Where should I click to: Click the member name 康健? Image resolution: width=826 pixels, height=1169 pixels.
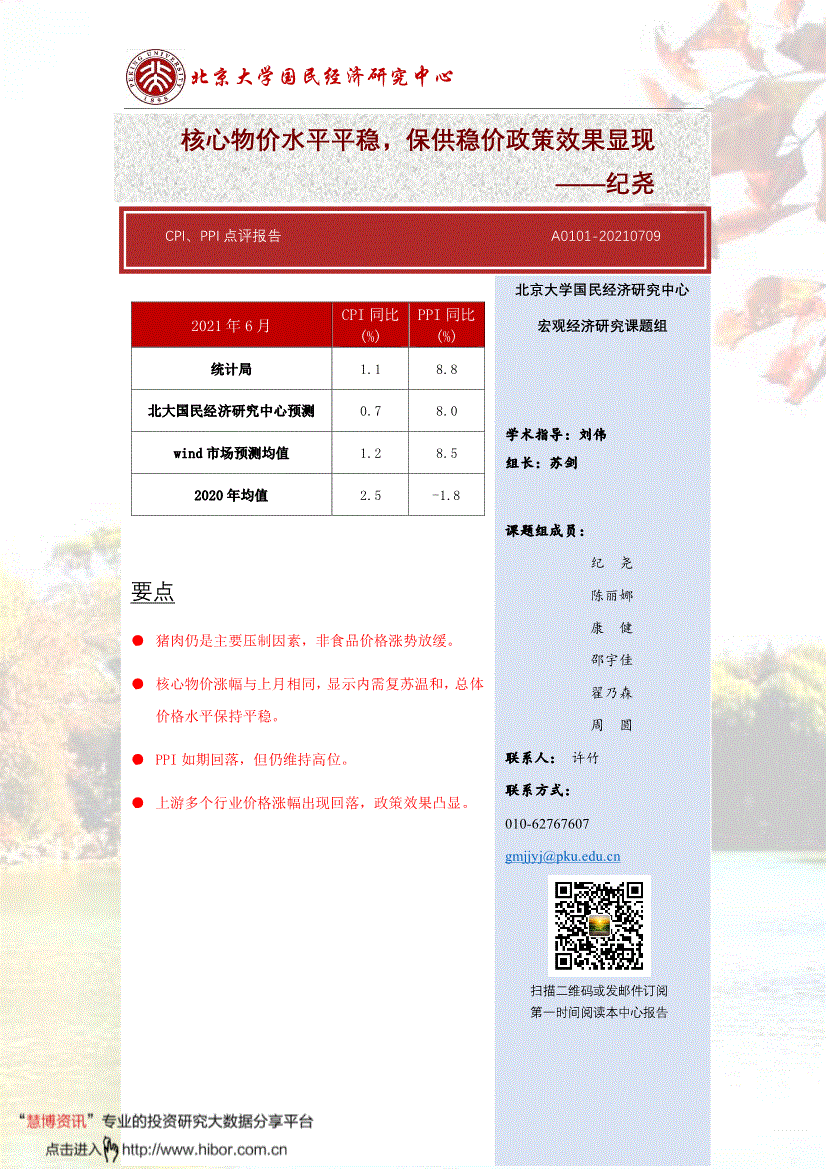coord(611,628)
